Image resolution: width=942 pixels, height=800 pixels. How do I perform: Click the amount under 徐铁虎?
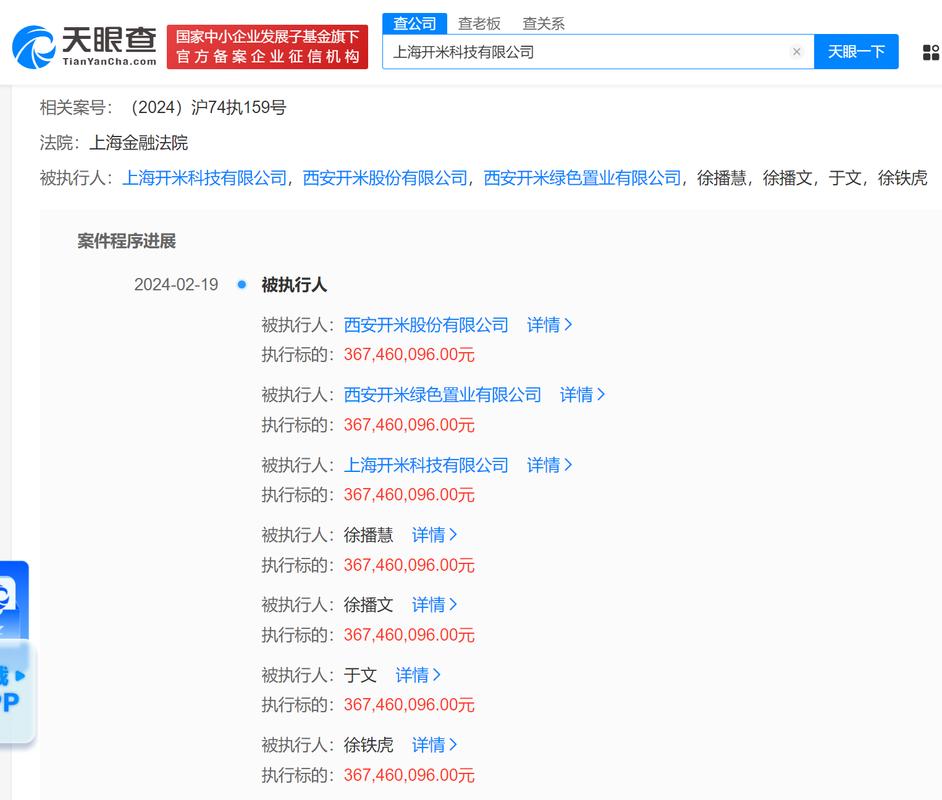click(409, 775)
